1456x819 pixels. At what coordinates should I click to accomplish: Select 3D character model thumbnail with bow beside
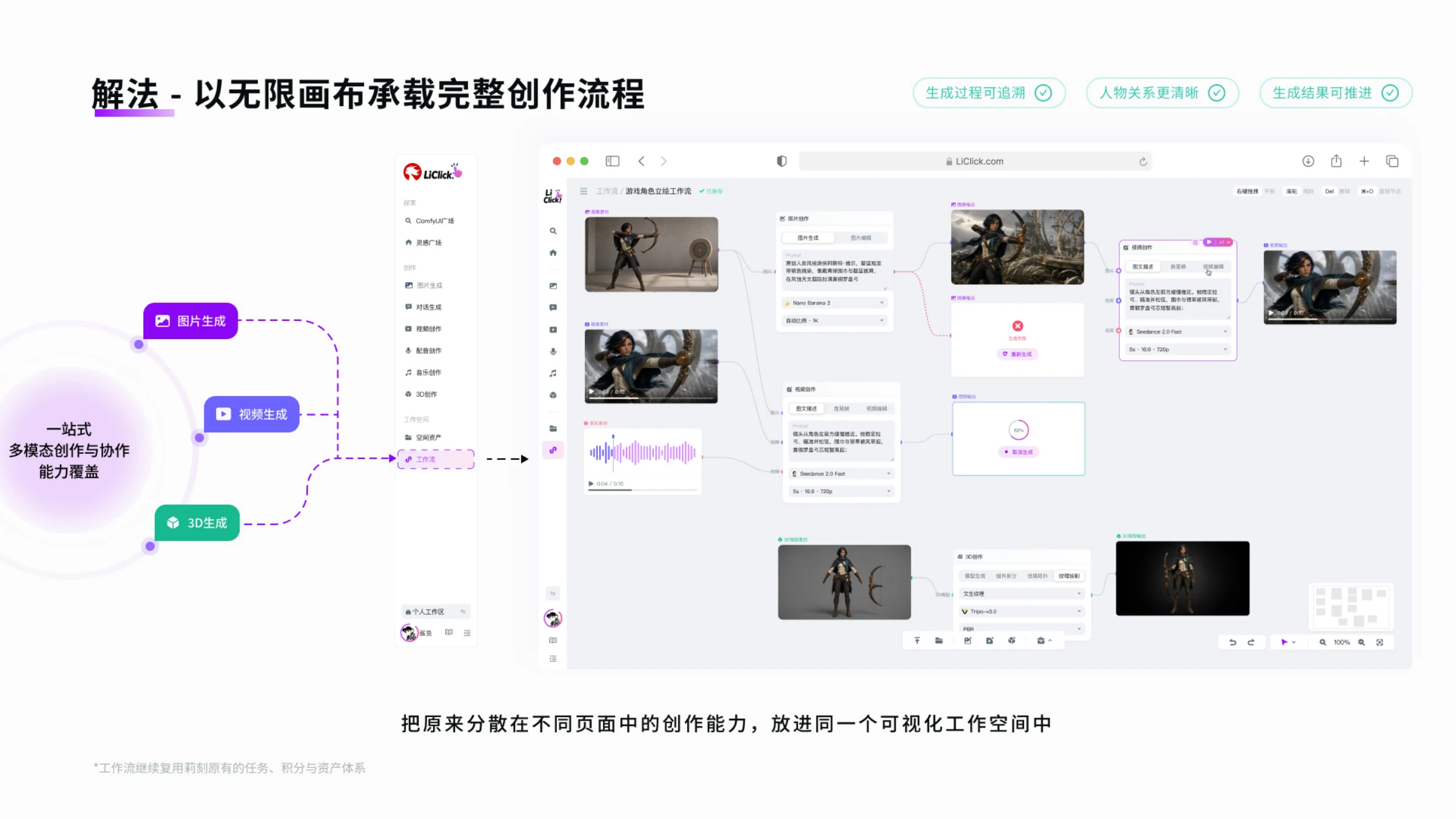844,582
